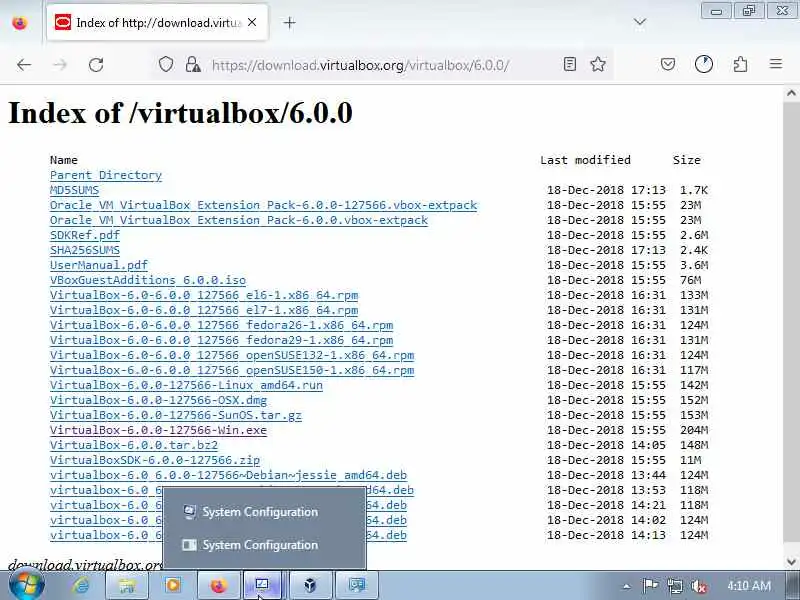Click the 18-Dec-2018 17:13 date of MD5SUMS
Viewport: 800px width, 600px height.
607,190
